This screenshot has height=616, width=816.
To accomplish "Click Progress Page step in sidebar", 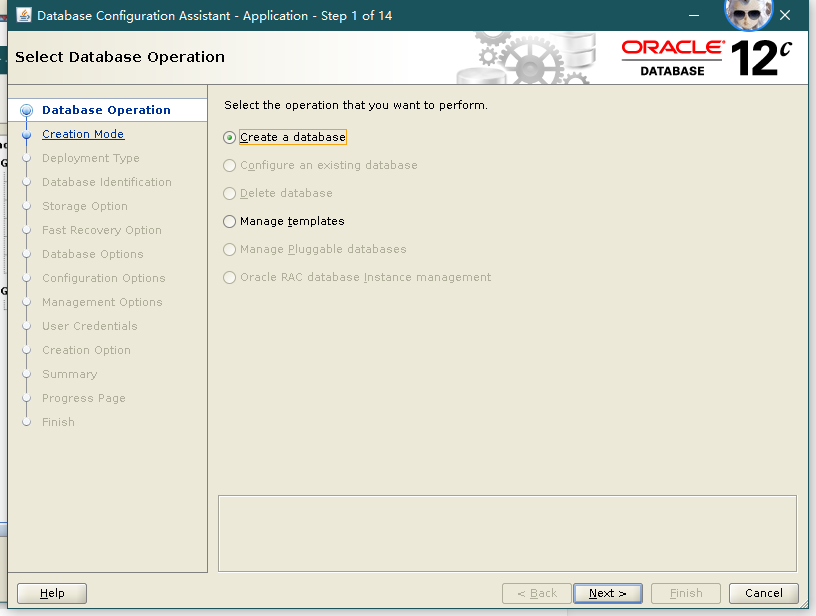I will pyautogui.click(x=84, y=398).
